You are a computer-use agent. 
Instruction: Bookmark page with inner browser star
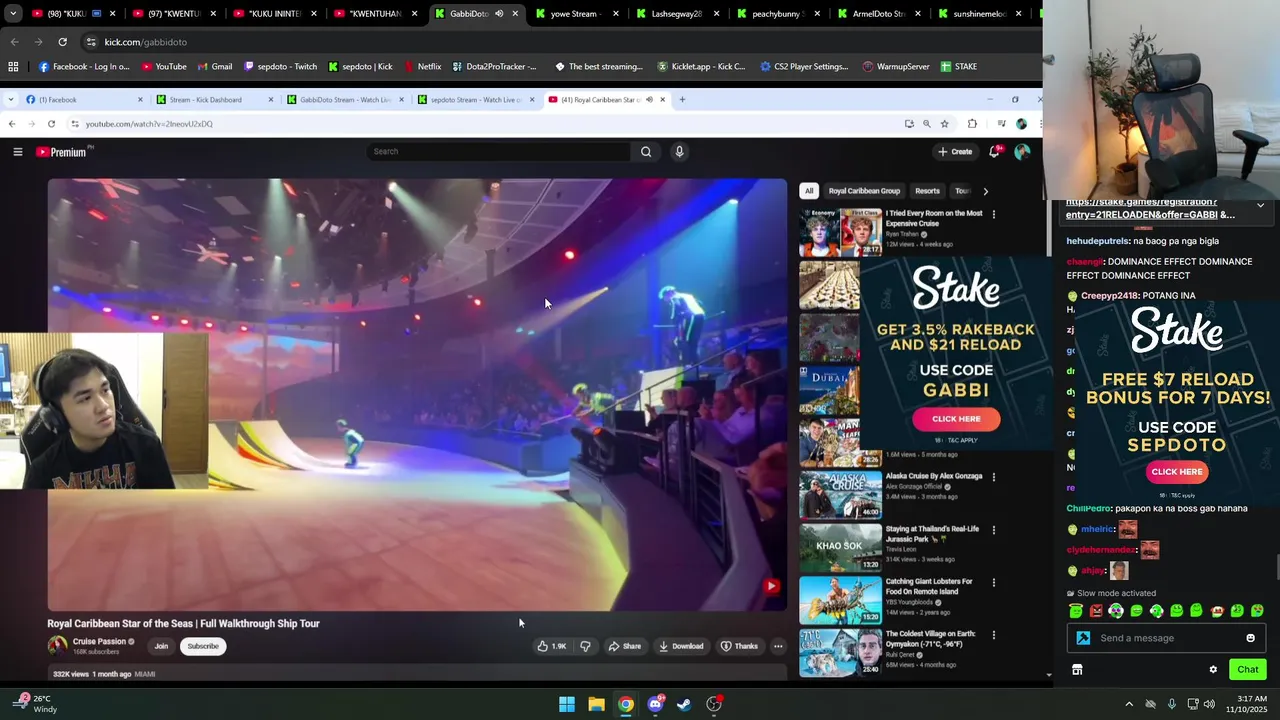944,124
